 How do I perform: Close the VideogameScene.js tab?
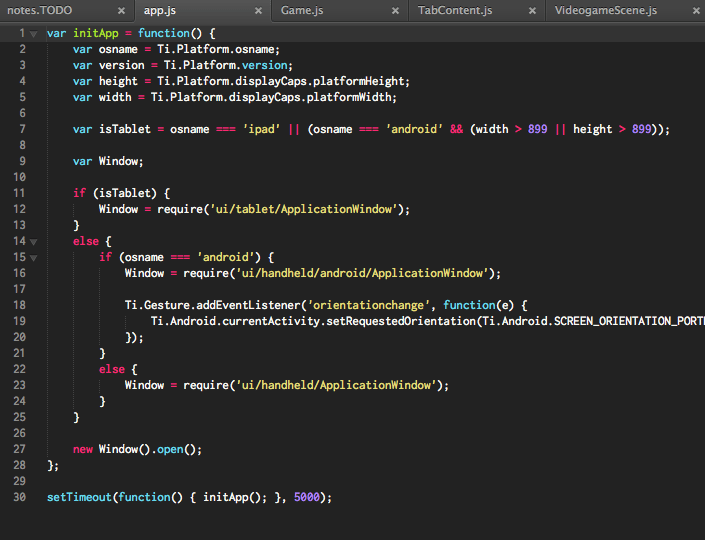(696, 11)
